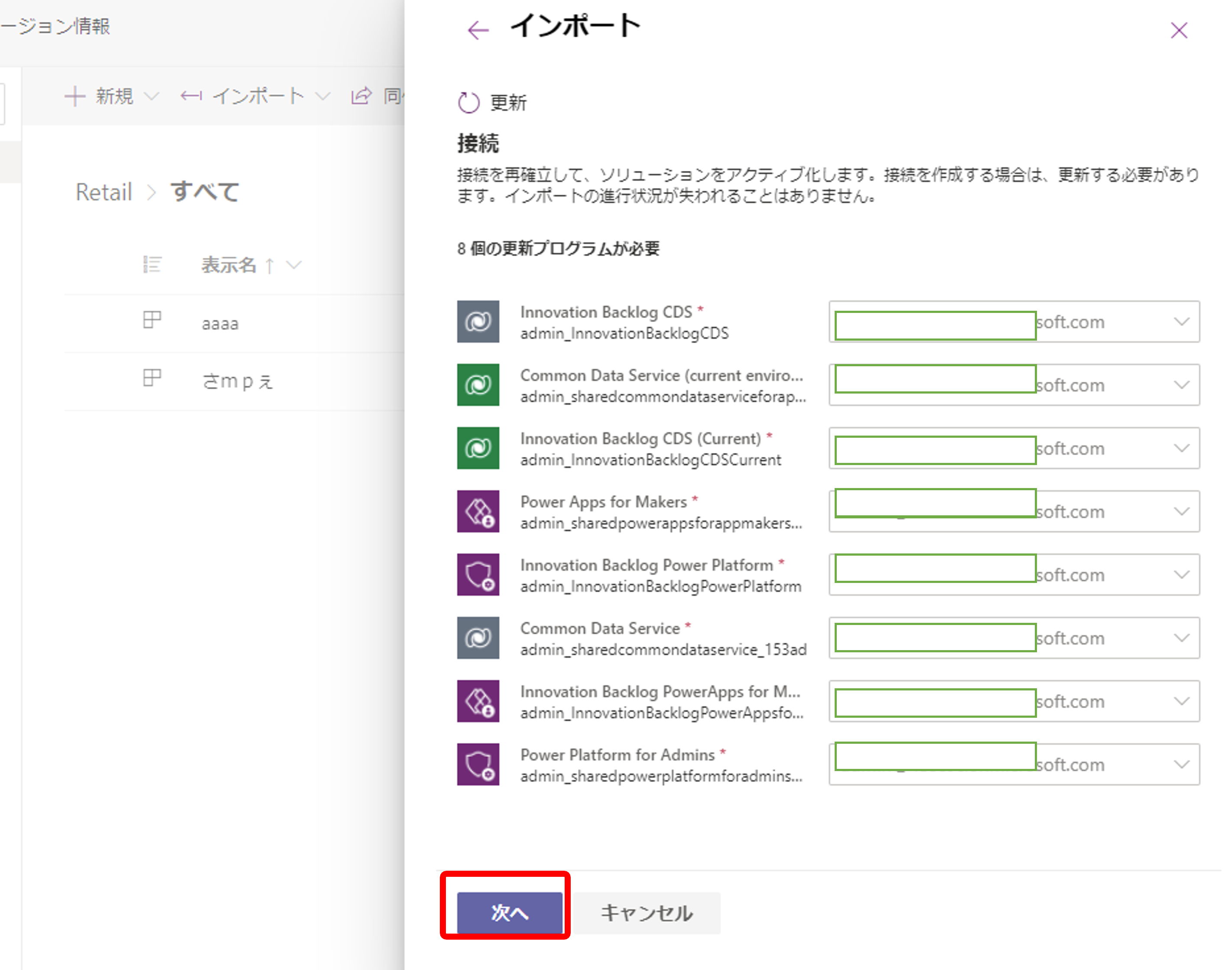
Task: Sort by 表示名 column header
Action: [x=229, y=265]
